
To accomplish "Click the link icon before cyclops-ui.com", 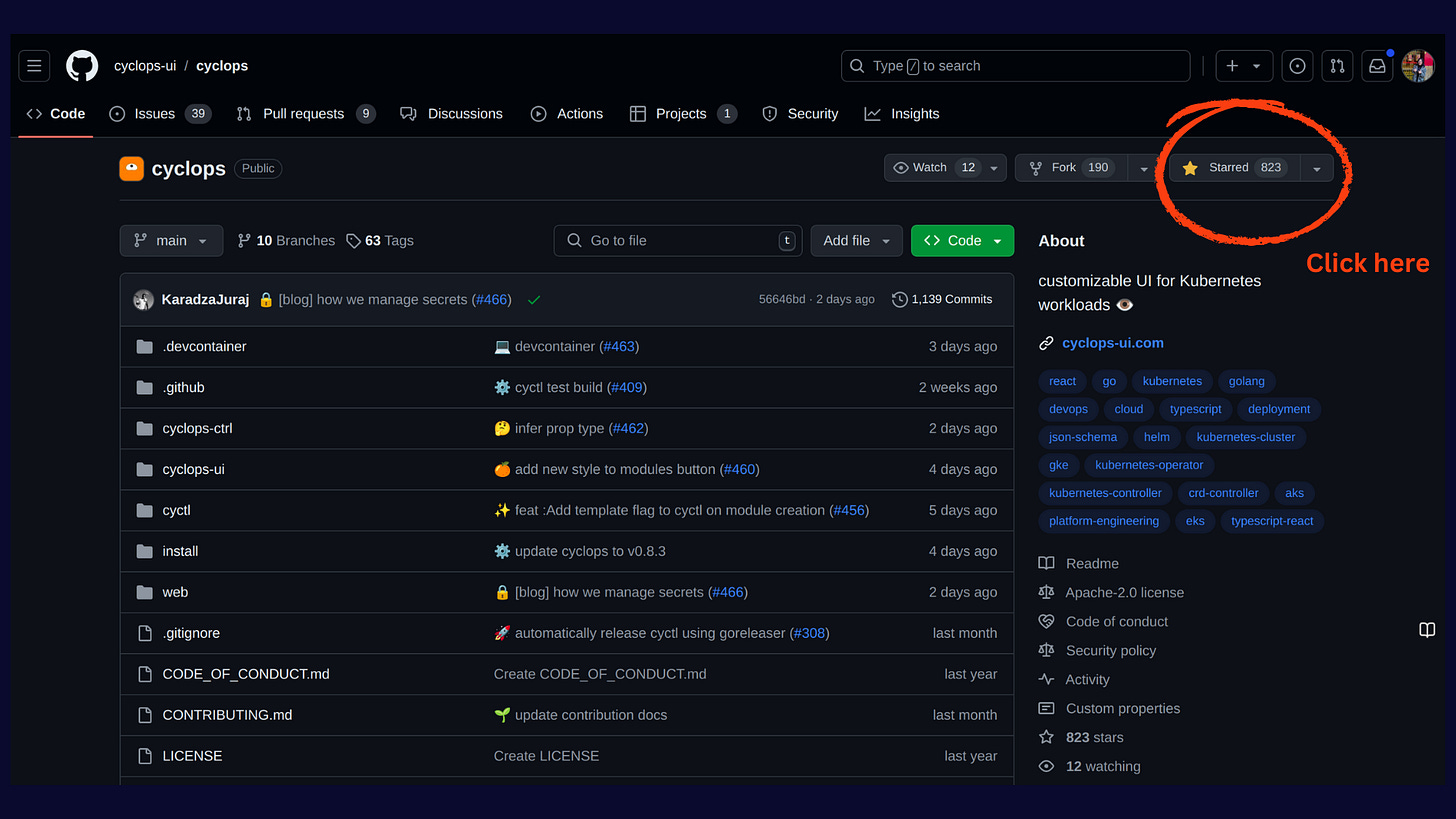I will [1046, 343].
